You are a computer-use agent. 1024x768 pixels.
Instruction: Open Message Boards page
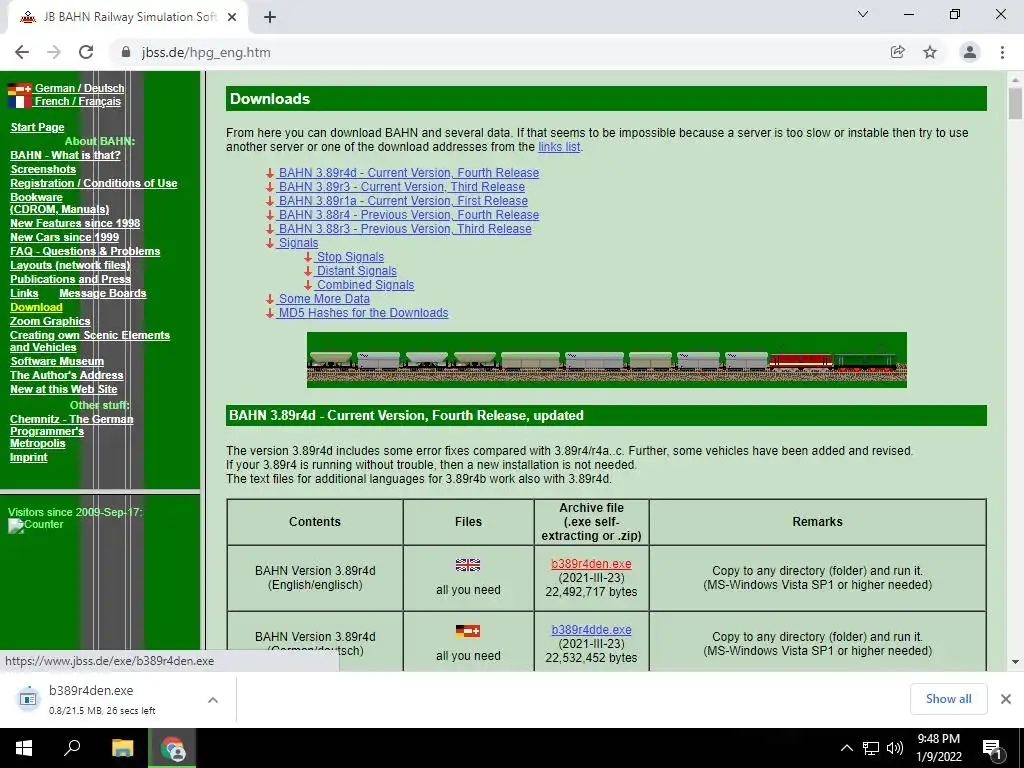click(103, 293)
